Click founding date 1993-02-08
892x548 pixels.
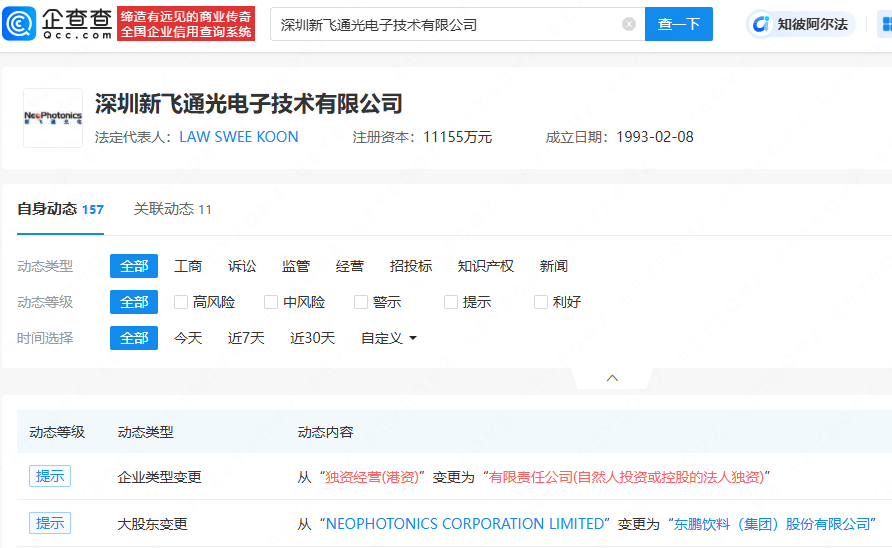point(655,137)
